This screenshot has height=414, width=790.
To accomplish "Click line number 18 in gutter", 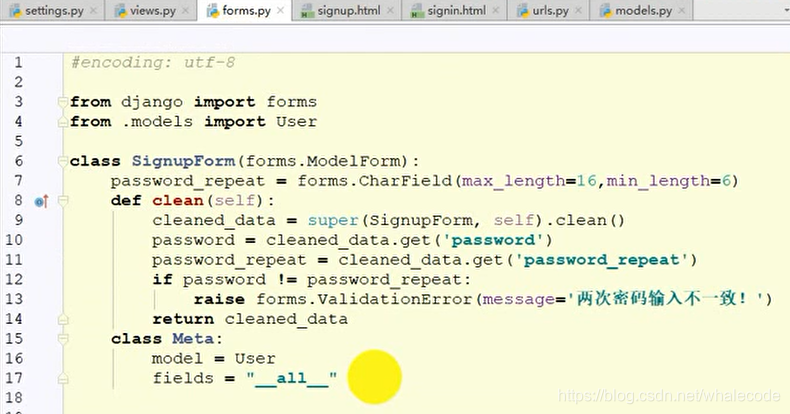I will point(14,398).
